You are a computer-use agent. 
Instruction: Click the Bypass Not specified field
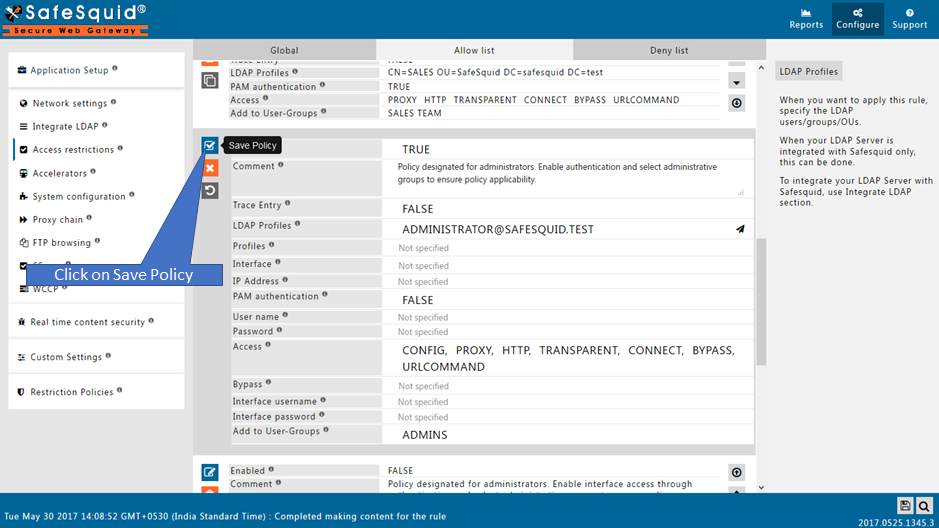click(568, 386)
